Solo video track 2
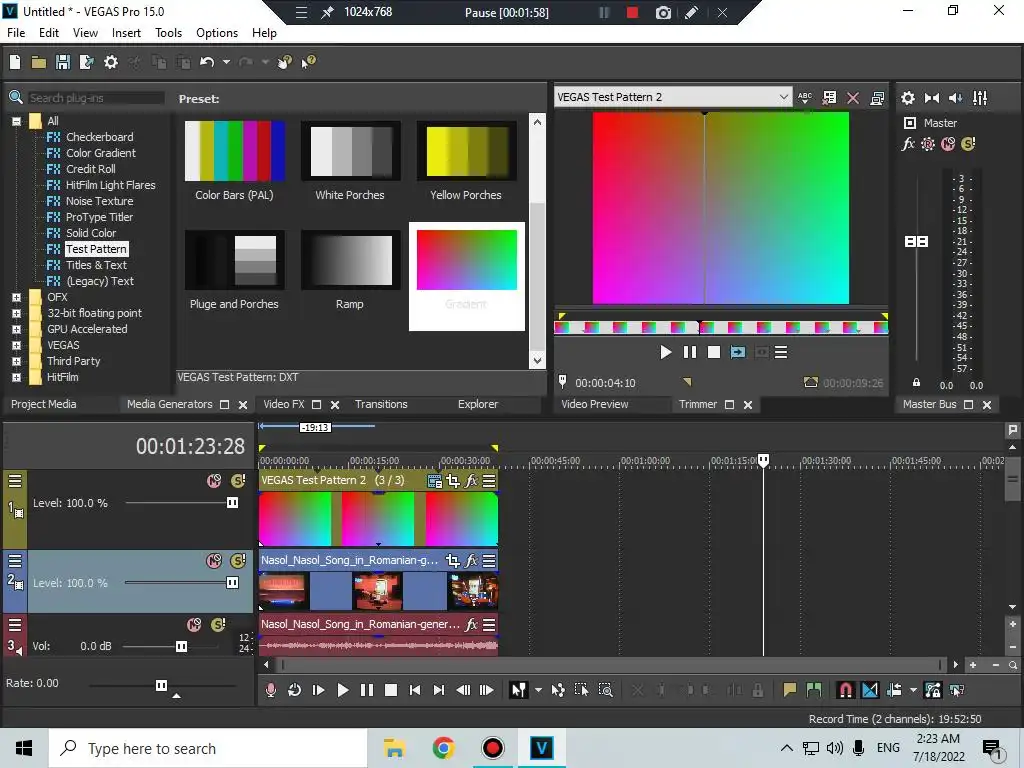Screen dimensions: 1024x768 point(238,561)
